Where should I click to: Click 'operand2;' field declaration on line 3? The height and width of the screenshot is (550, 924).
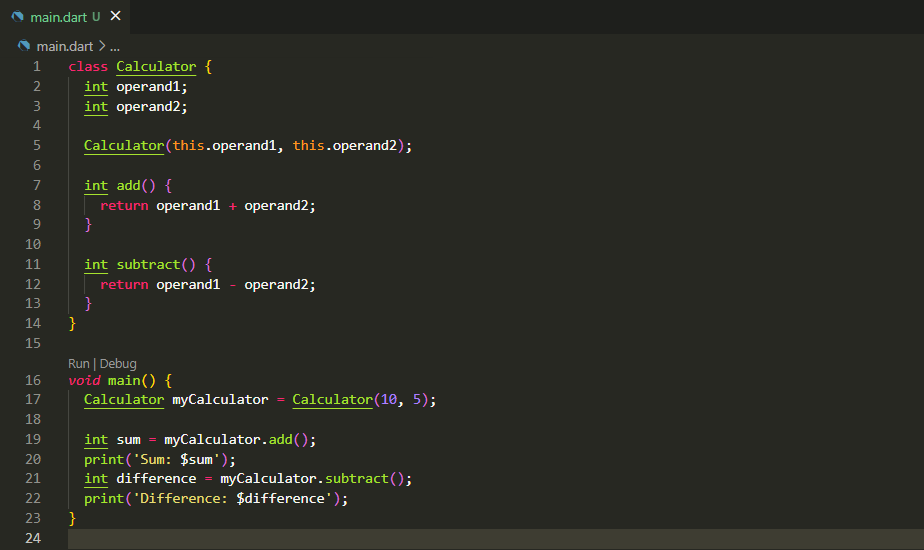[x=151, y=107]
